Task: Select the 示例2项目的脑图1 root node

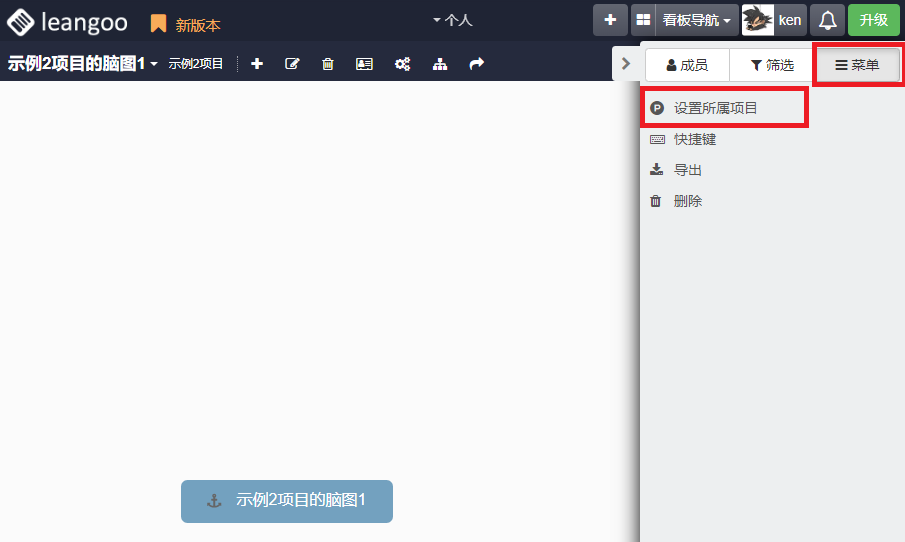Action: (287, 501)
